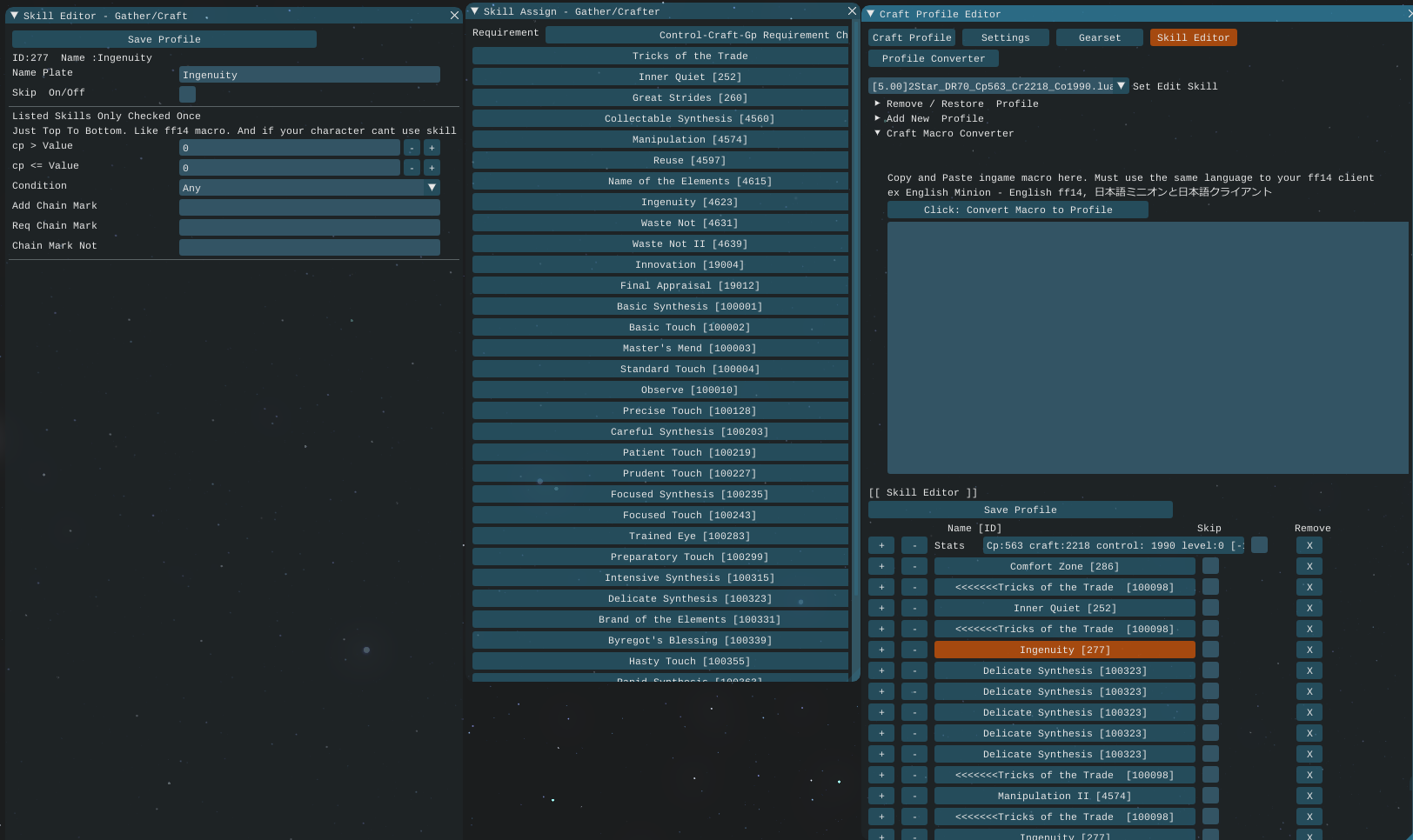The image size is (1413, 840).
Task: Open the craft profile .lua file dropdown
Action: tap(999, 86)
